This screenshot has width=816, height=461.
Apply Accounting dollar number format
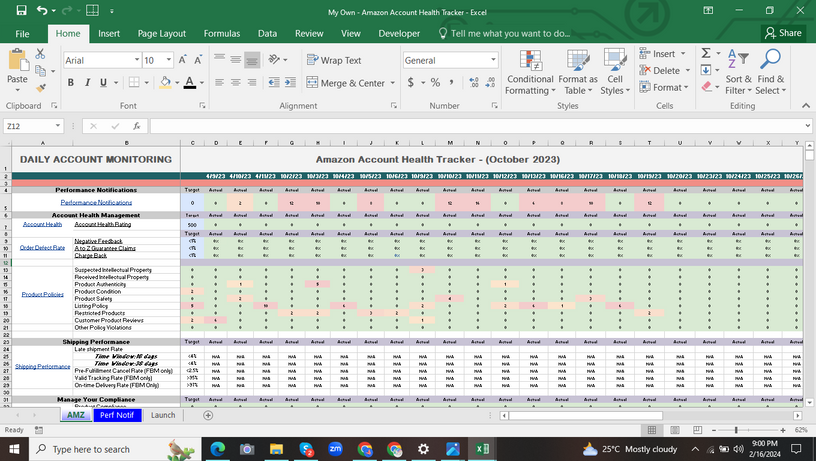(x=411, y=83)
